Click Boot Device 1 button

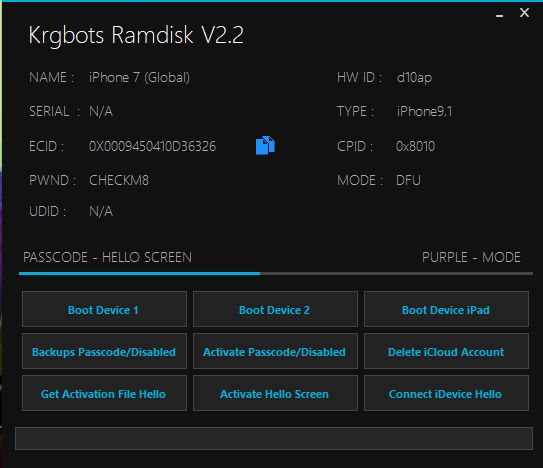click(x=104, y=309)
